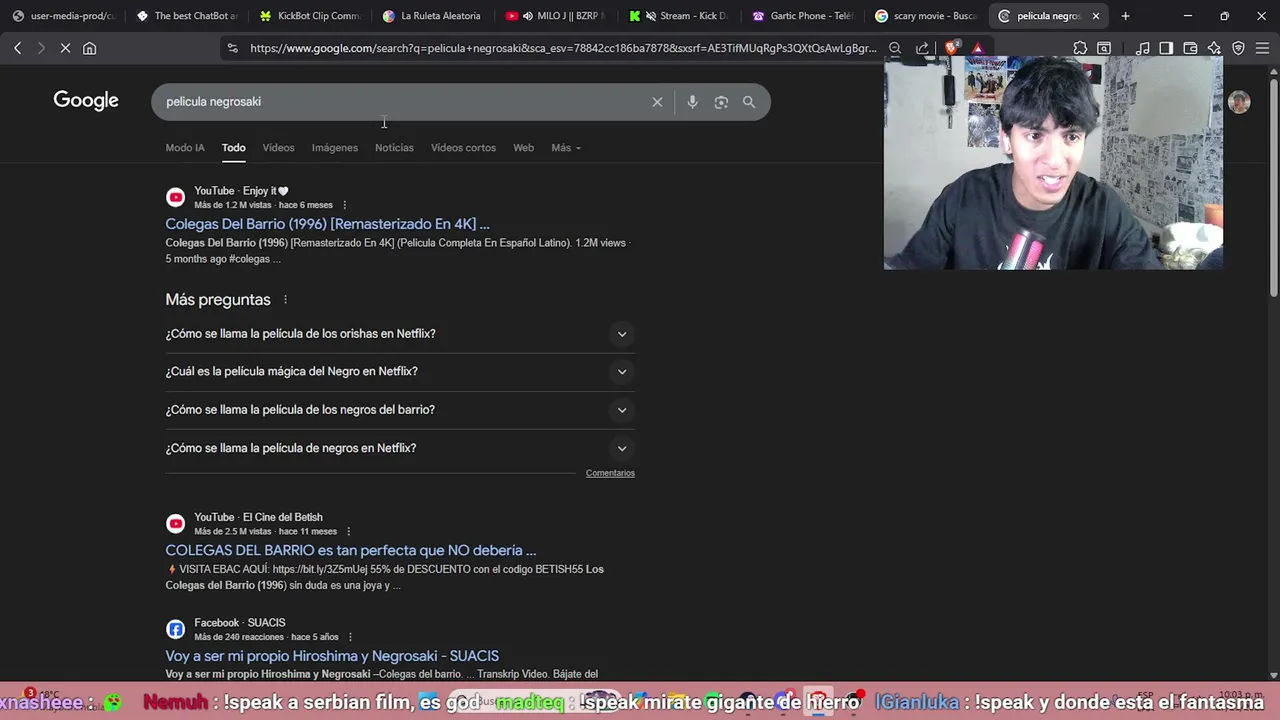Click in the Google search input field
This screenshot has width=1280, height=720.
tap(400, 102)
